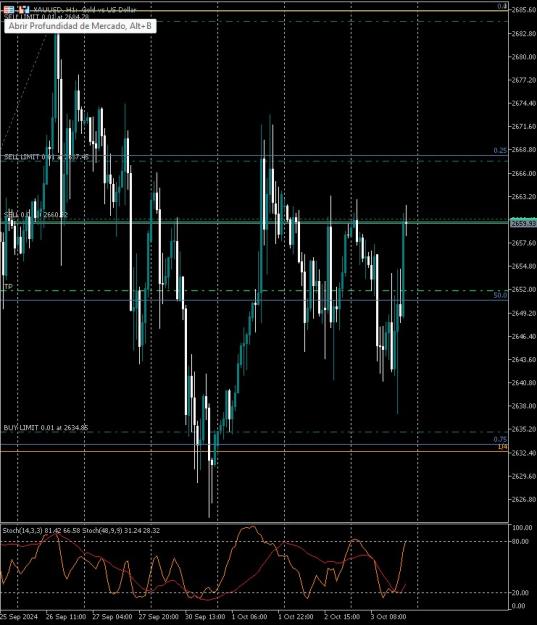Click the stochastic 80.00 level value
The height and width of the screenshot is (625, 537).
[x=521, y=541]
